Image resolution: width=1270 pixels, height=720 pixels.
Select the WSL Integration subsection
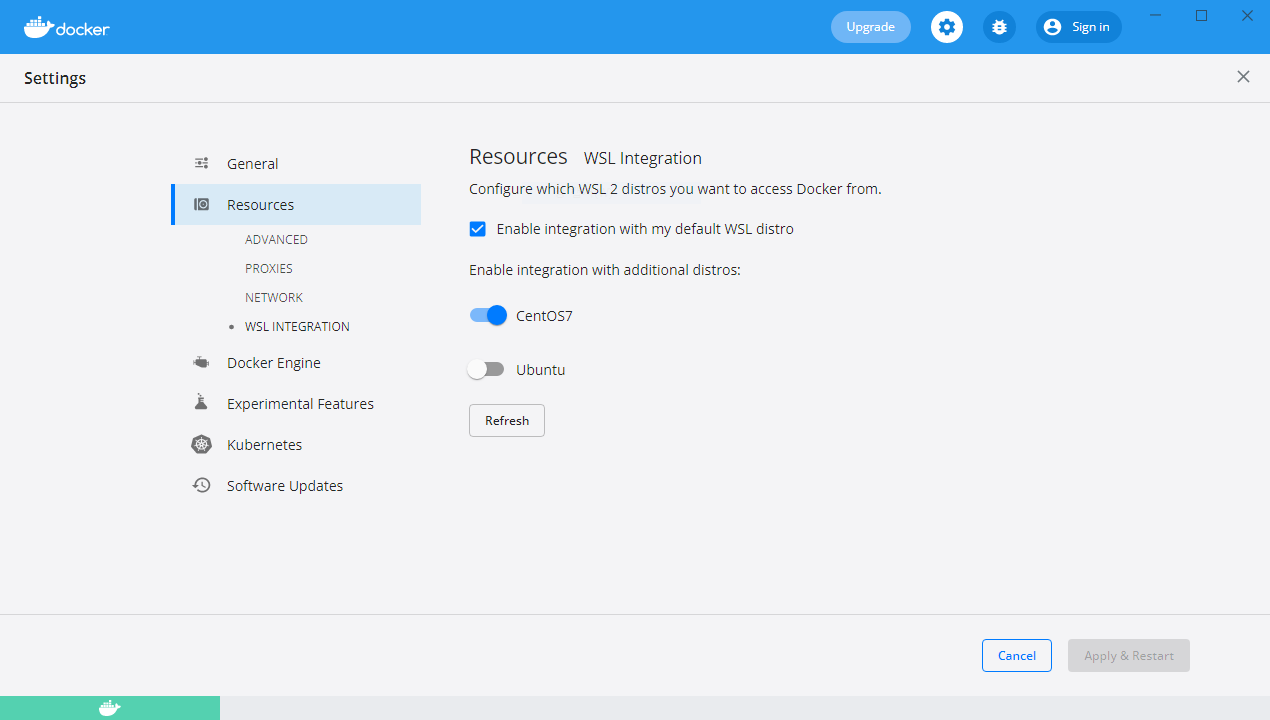tap(297, 327)
